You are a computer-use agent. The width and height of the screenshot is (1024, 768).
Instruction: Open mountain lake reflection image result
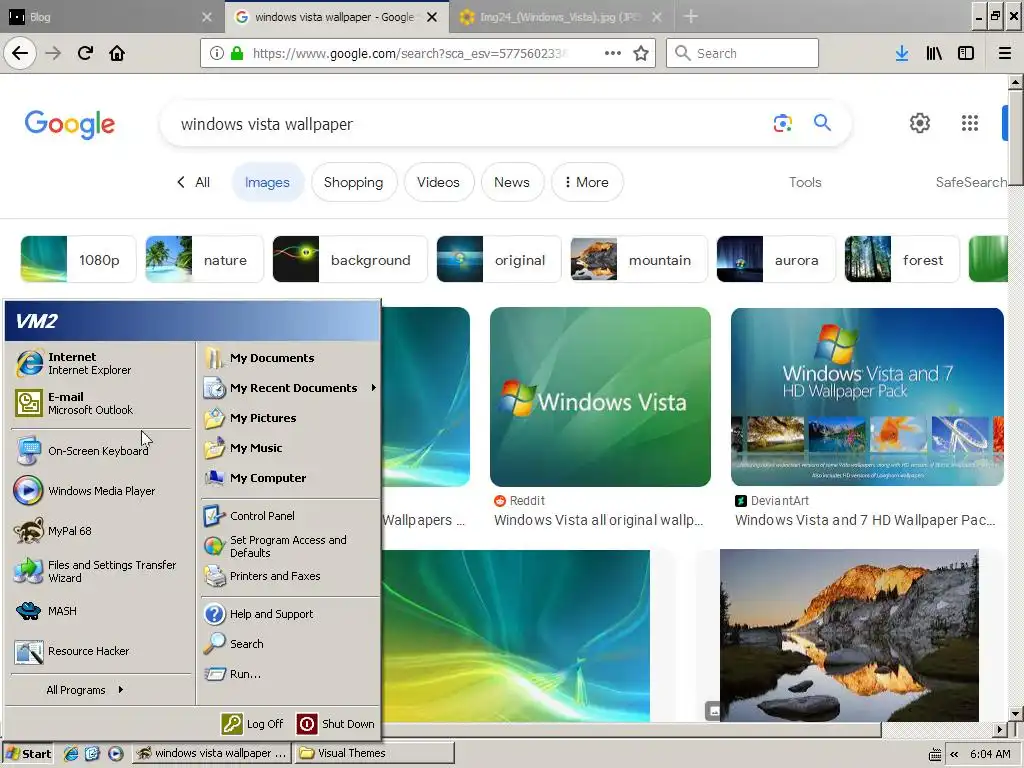click(849, 635)
